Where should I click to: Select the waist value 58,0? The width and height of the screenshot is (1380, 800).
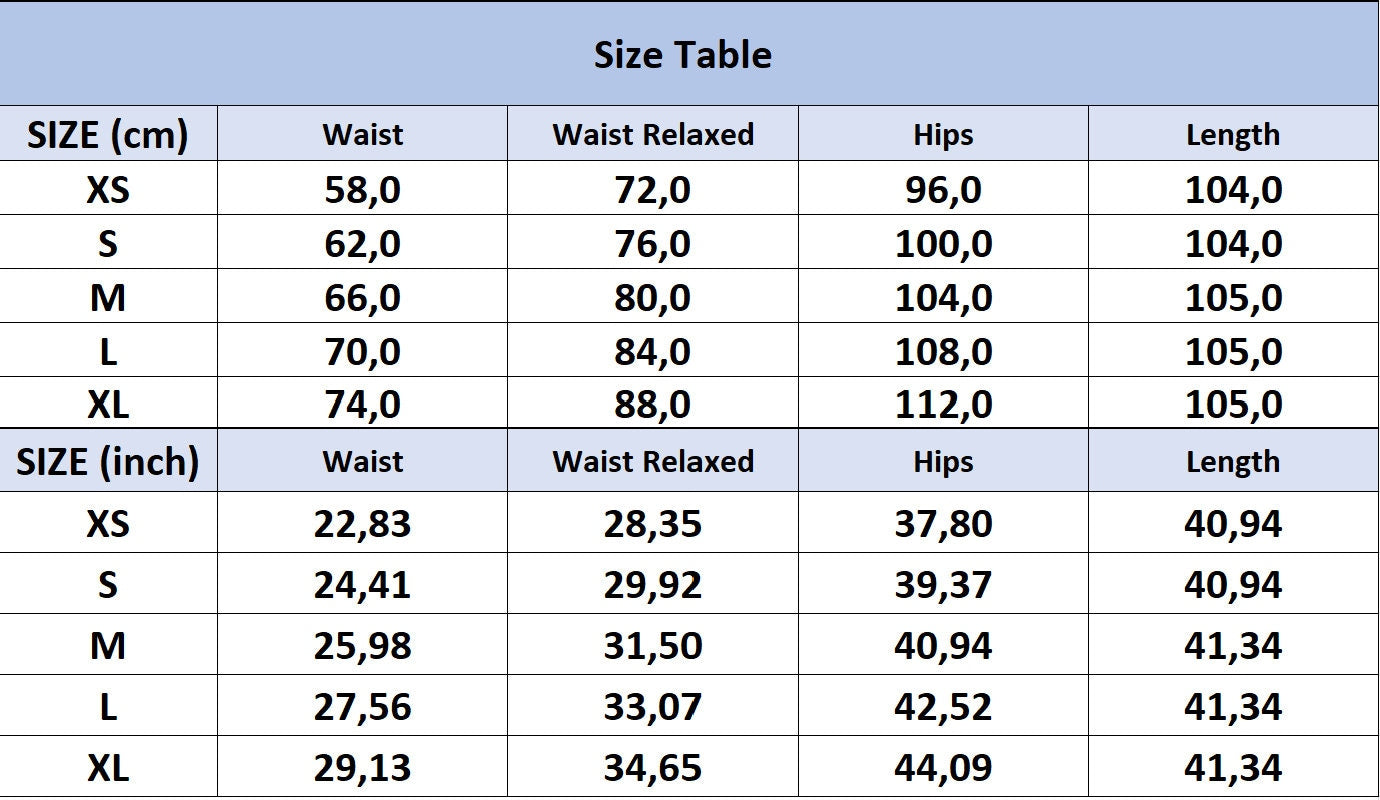[x=363, y=189]
